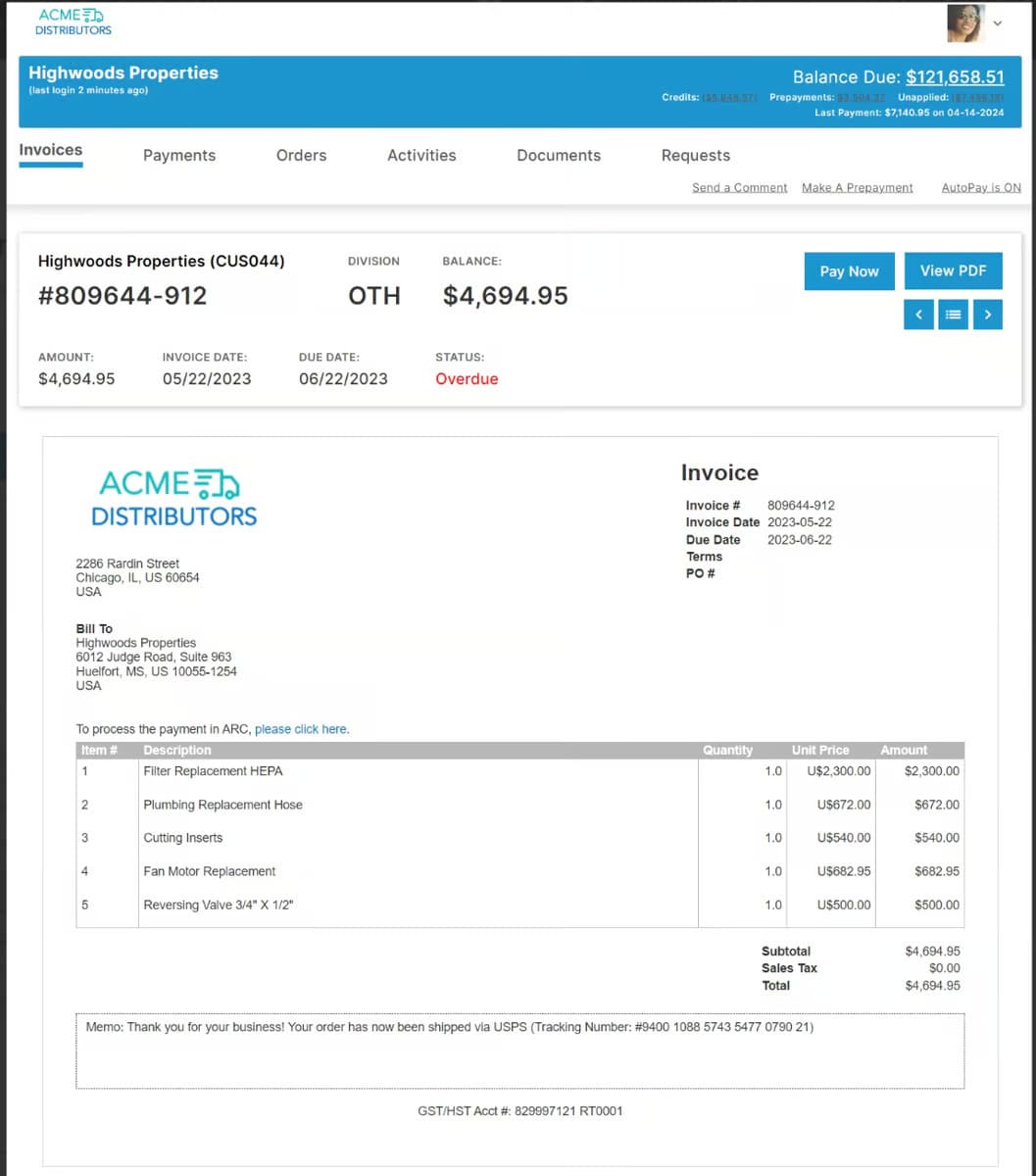
Task: Click Make A Prepayment link
Action: point(858,187)
